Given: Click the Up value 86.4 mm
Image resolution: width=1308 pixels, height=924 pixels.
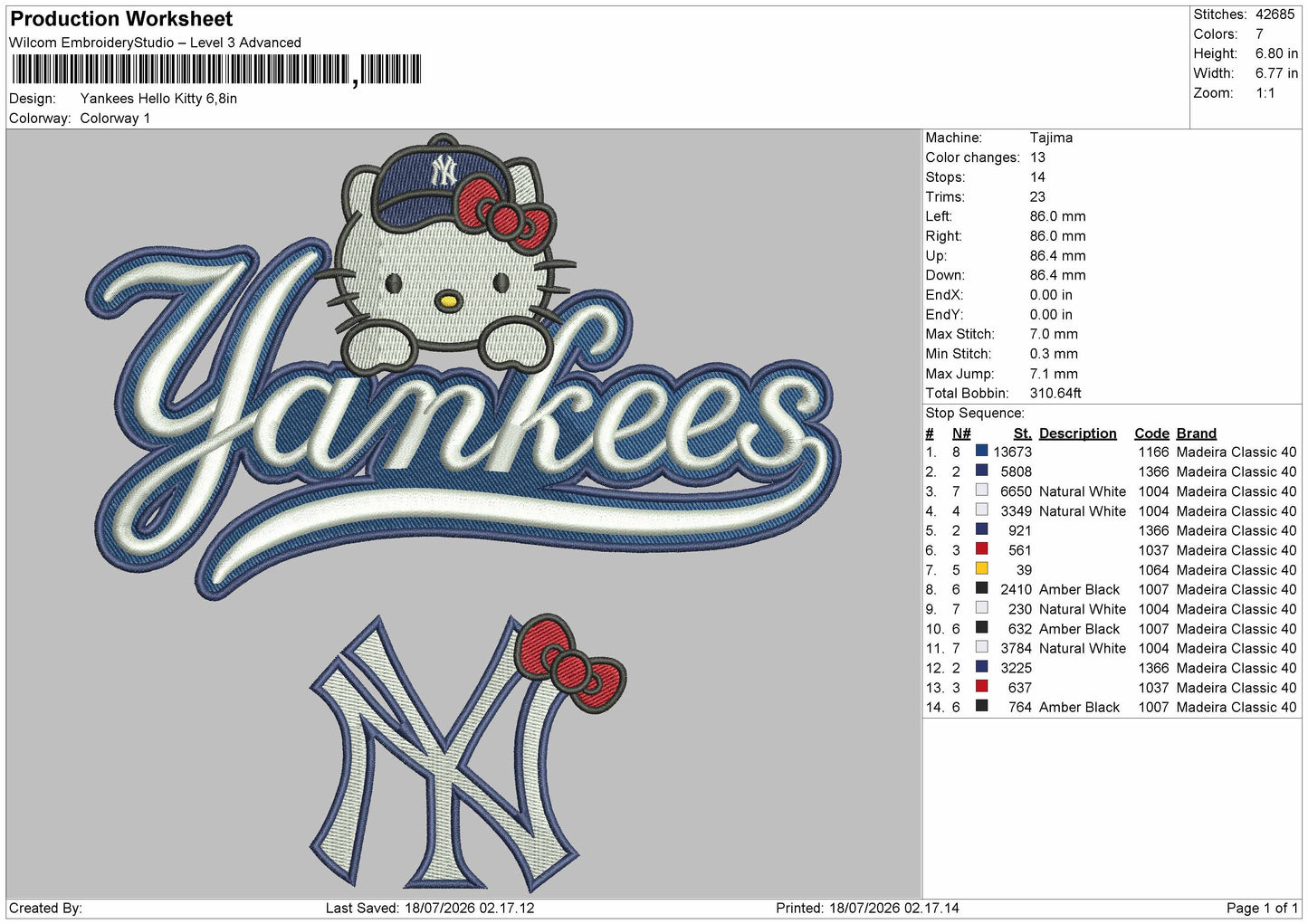Looking at the screenshot, I should point(1057,255).
